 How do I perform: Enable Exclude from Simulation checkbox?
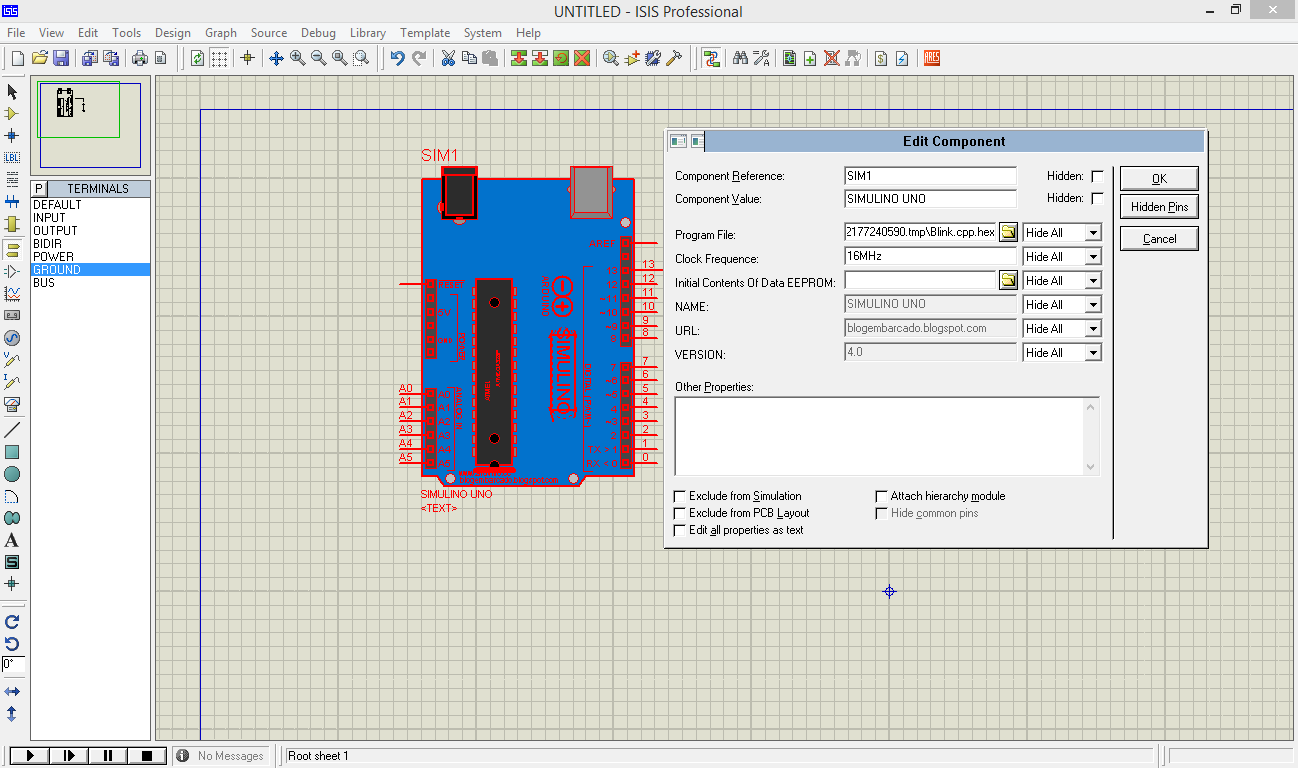(x=680, y=496)
